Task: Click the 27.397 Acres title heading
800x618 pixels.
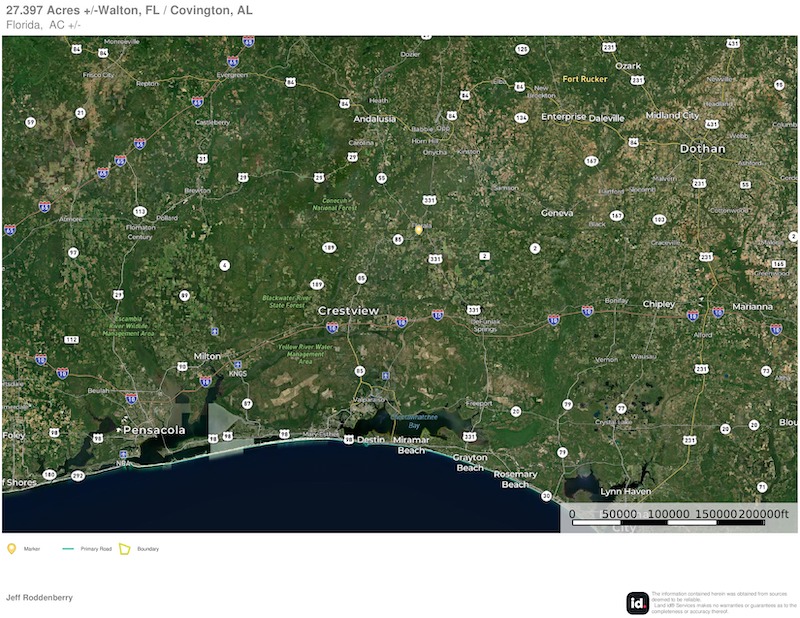Action: pyautogui.click(x=129, y=10)
